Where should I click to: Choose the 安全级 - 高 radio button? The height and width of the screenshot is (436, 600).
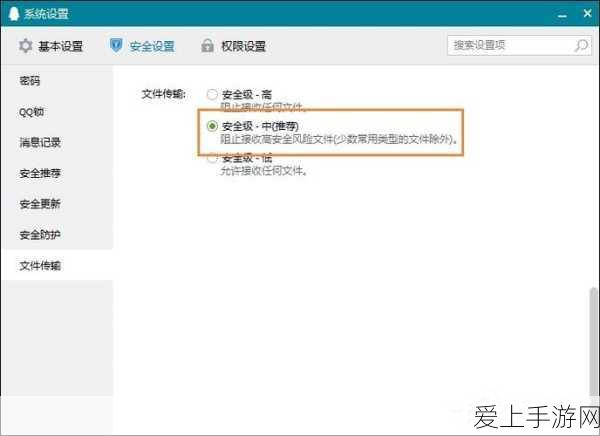coord(212,94)
